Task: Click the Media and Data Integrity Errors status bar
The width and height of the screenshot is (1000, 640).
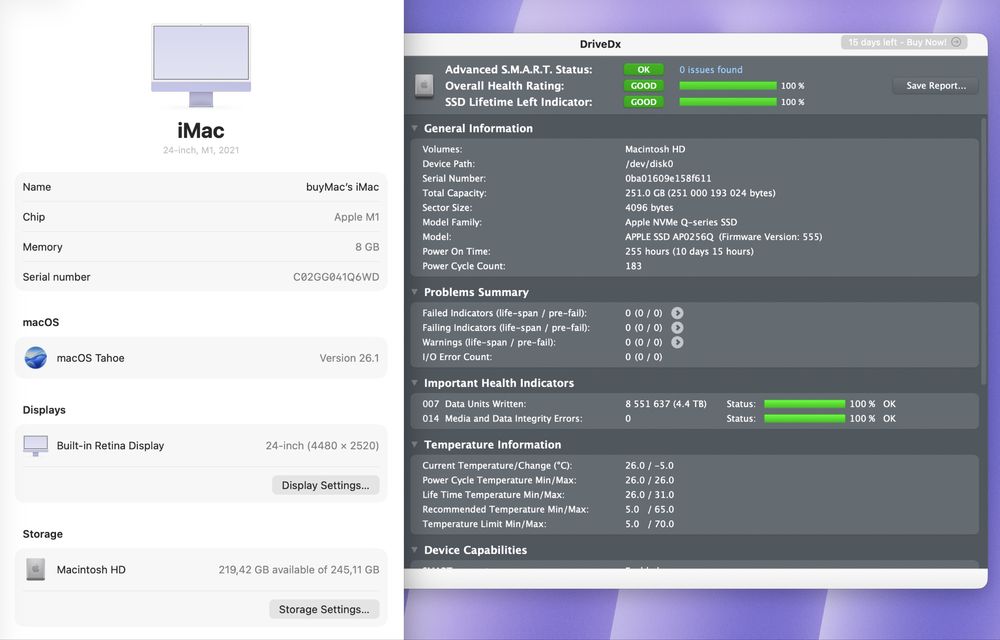Action: click(804, 418)
